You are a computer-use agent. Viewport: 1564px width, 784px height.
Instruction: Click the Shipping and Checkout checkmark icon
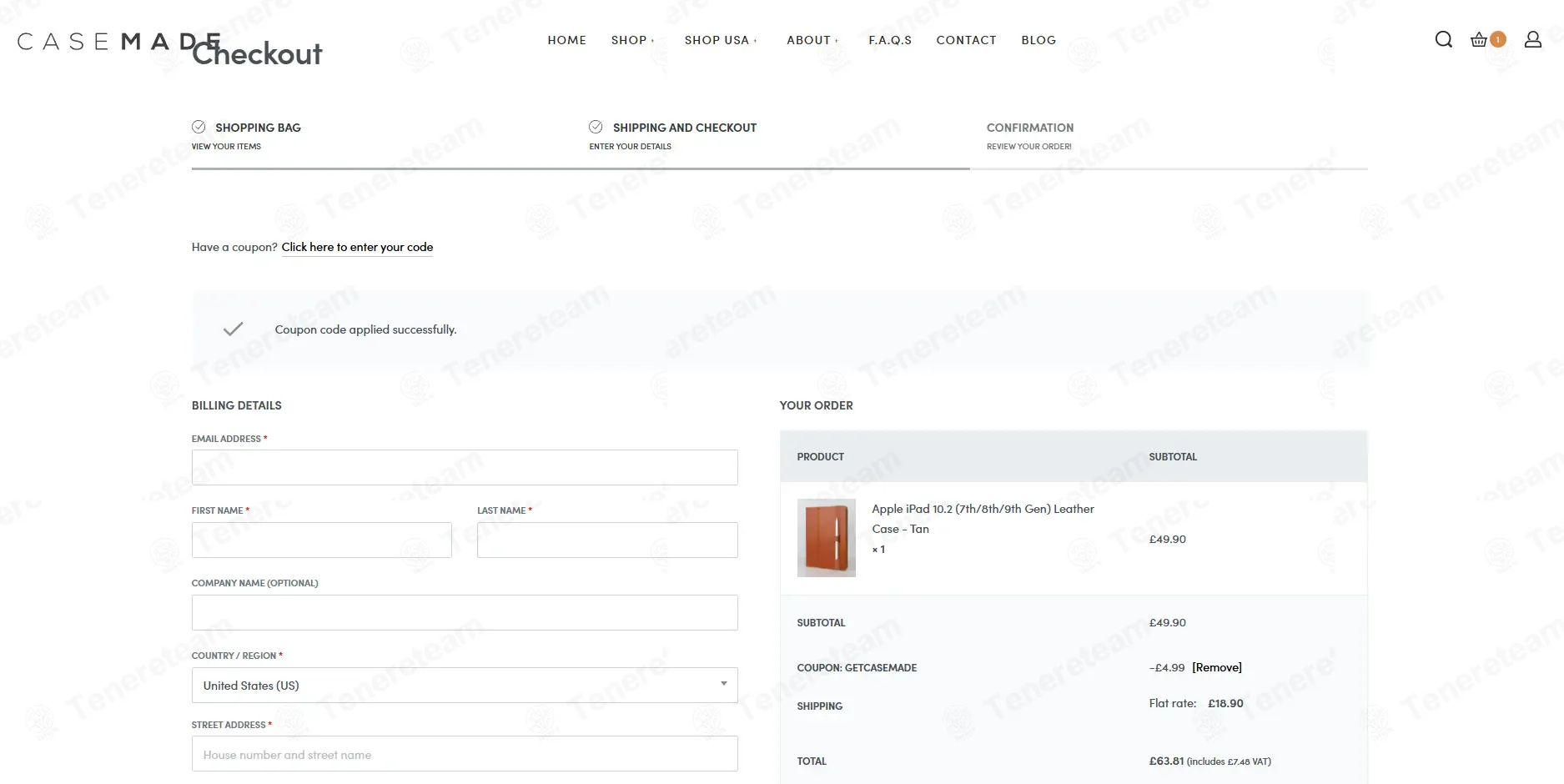[x=596, y=127]
